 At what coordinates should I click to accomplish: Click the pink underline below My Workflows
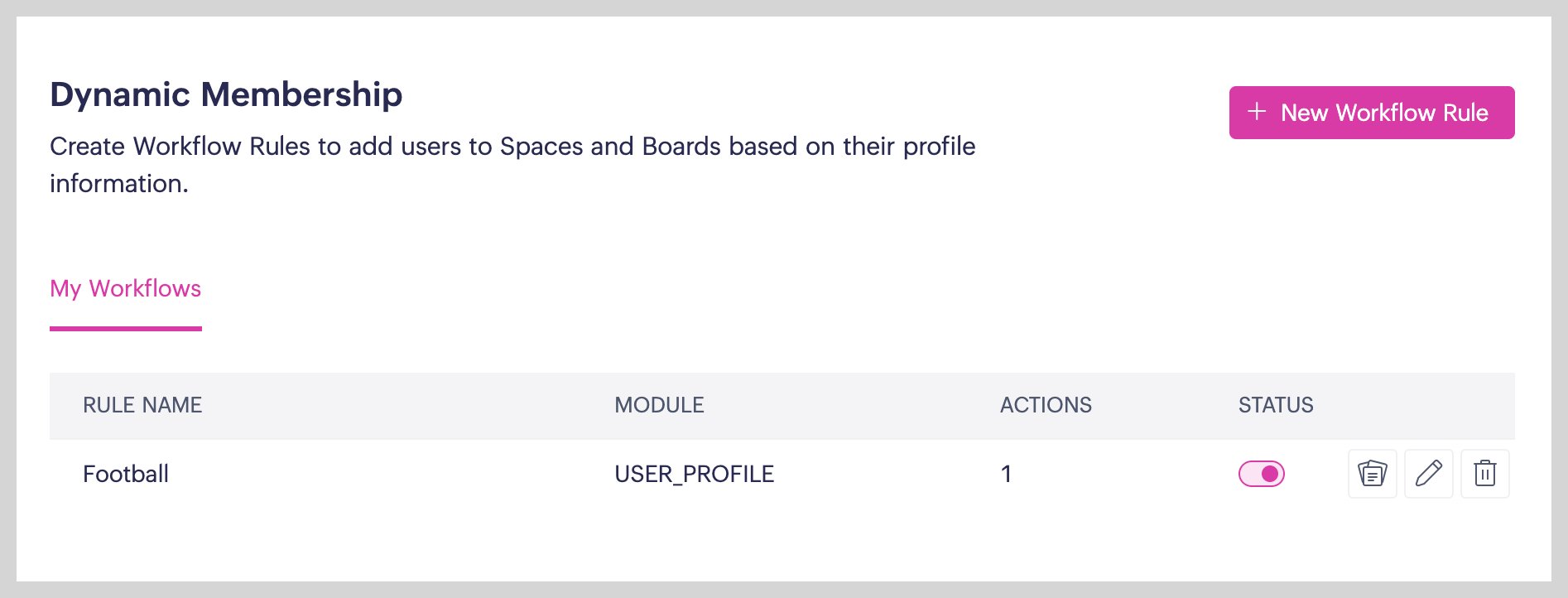click(126, 329)
